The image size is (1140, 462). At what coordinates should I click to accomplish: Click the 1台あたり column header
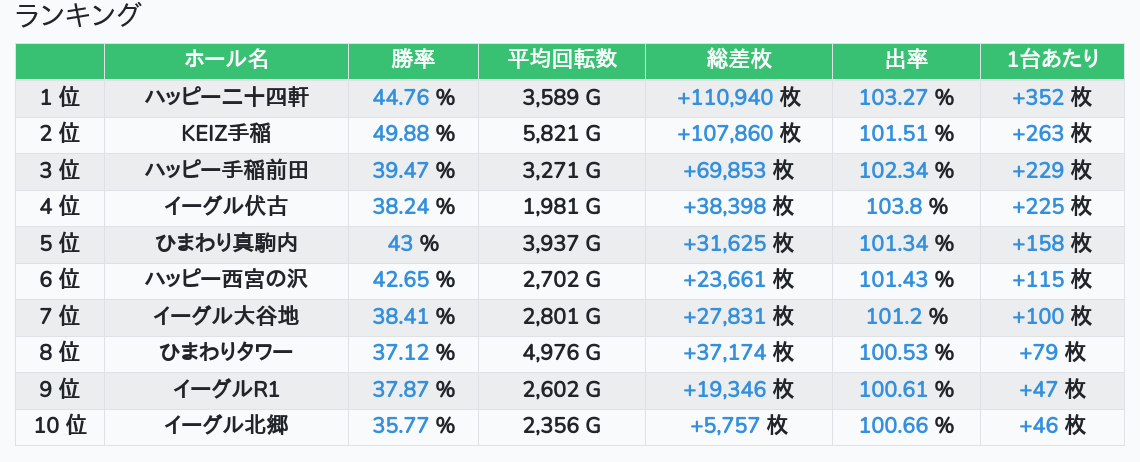pos(1052,60)
